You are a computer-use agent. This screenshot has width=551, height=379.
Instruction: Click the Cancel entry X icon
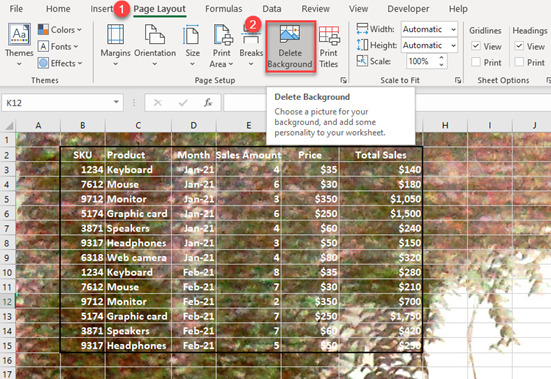(157, 103)
